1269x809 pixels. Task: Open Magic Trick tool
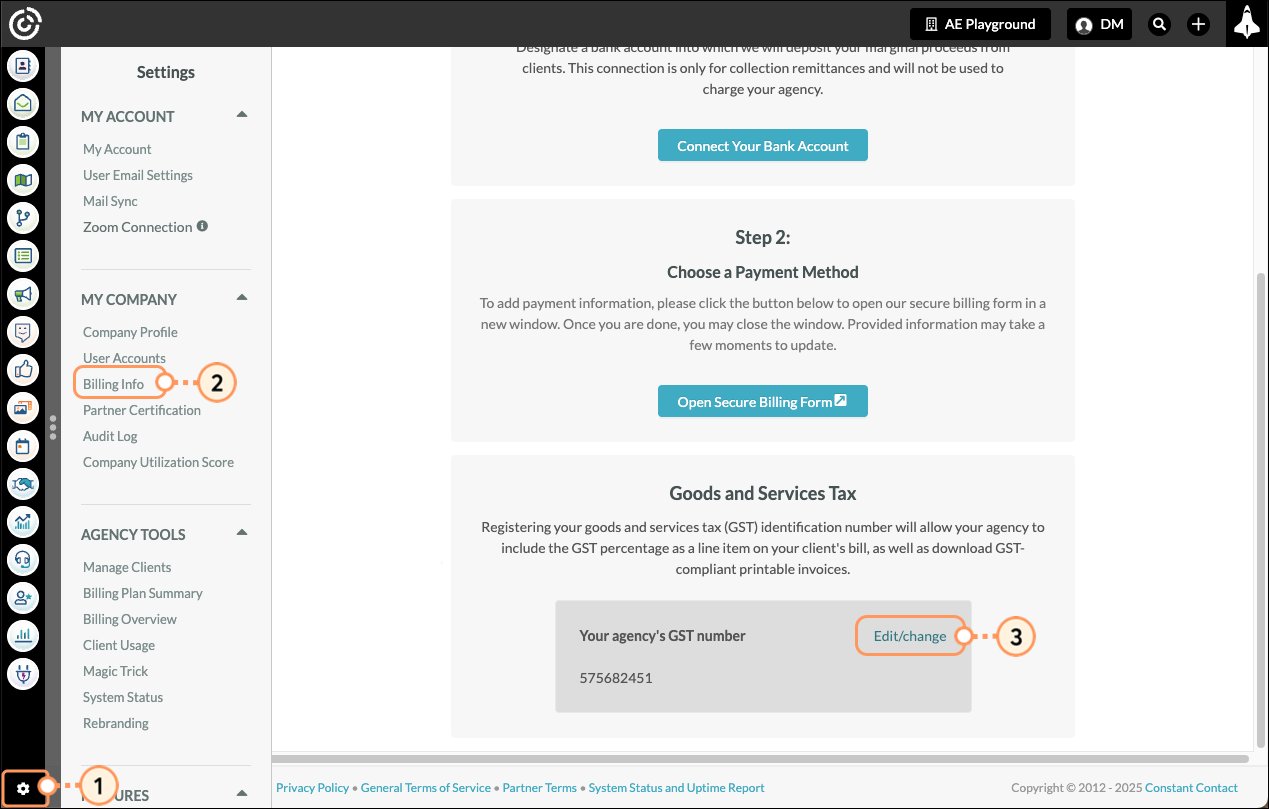click(115, 671)
